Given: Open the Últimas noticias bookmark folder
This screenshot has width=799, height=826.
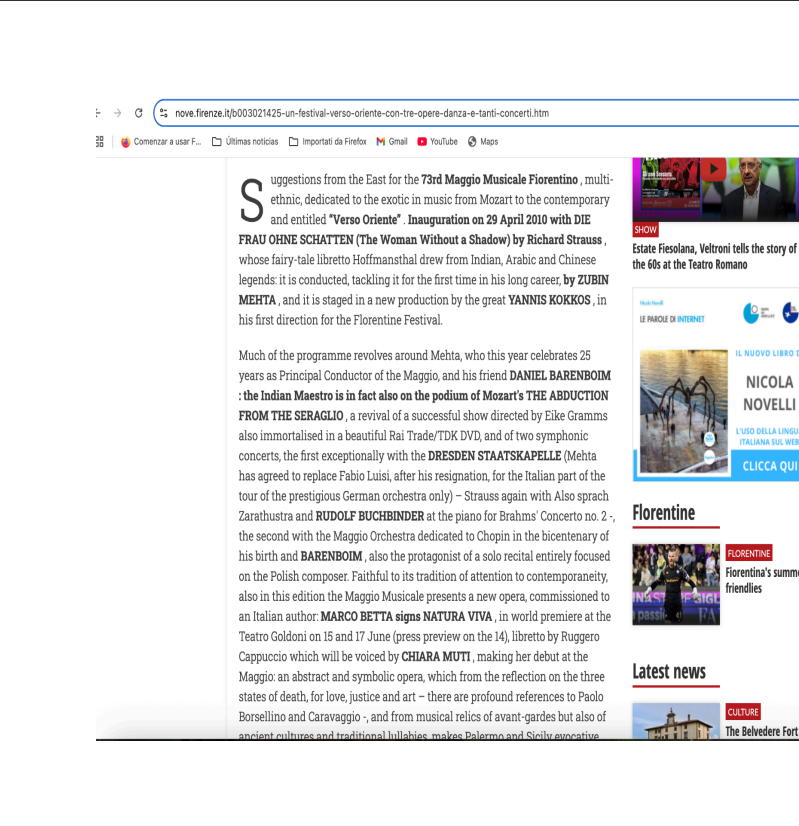Looking at the screenshot, I should 245,142.
